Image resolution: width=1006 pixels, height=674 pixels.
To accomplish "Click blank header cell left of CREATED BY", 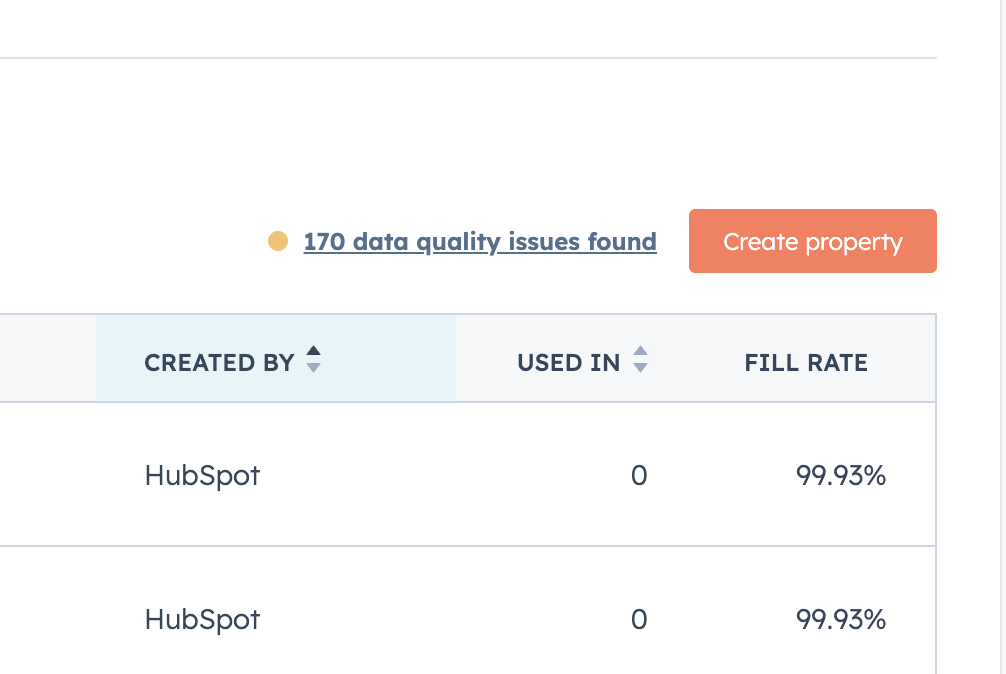I will 48,358.
